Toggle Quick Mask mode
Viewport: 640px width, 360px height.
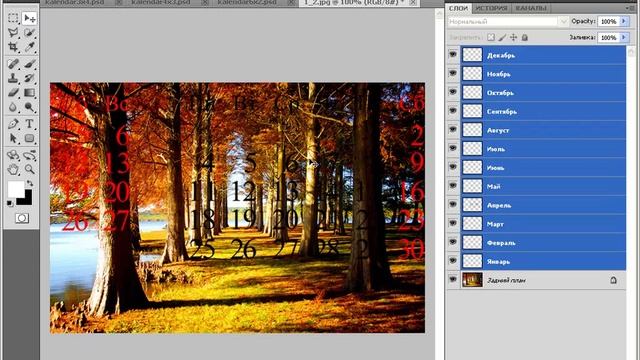(x=22, y=218)
